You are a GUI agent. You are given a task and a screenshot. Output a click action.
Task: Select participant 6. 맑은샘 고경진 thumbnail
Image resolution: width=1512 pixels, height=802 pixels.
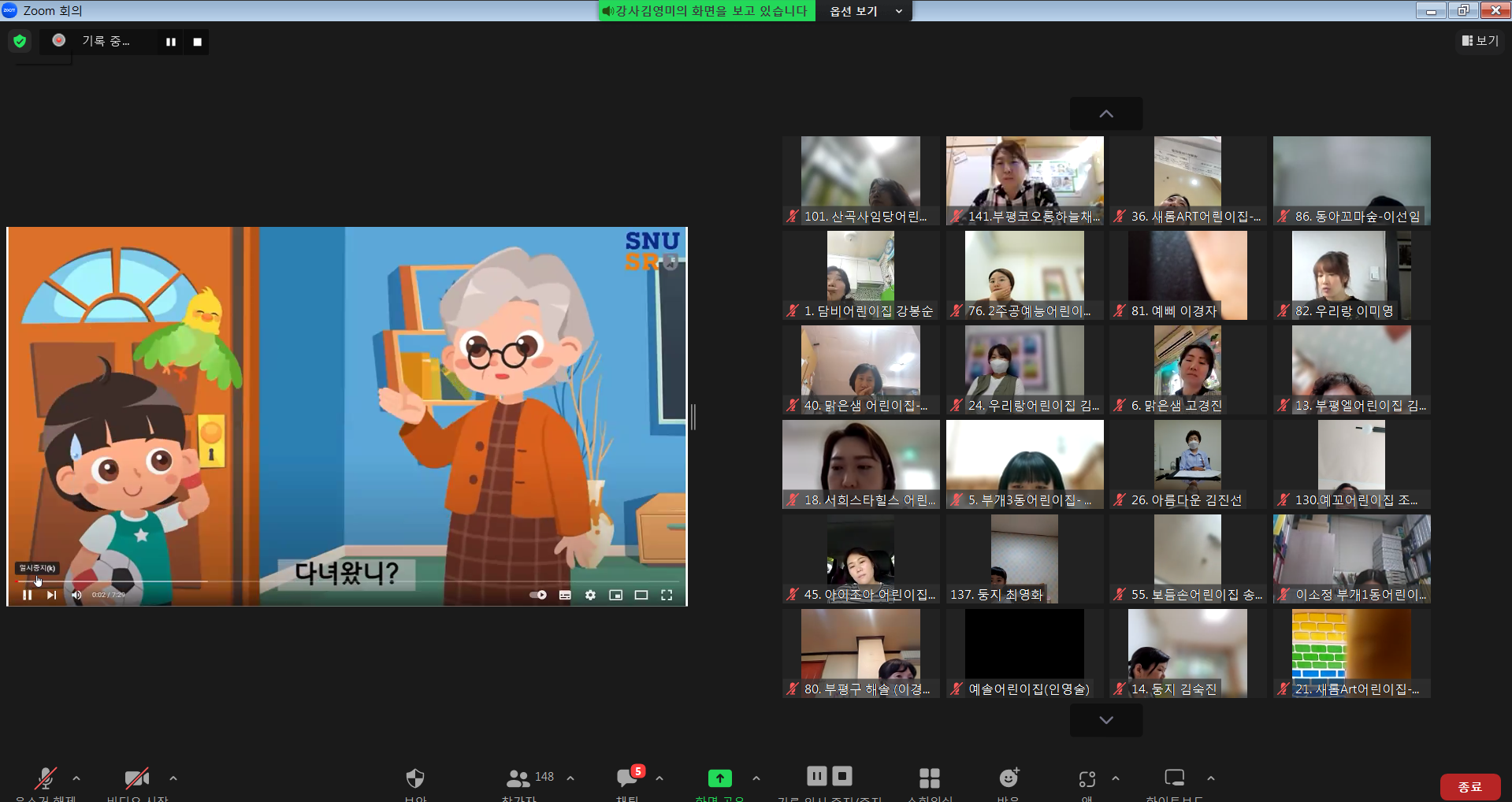coord(1187,369)
